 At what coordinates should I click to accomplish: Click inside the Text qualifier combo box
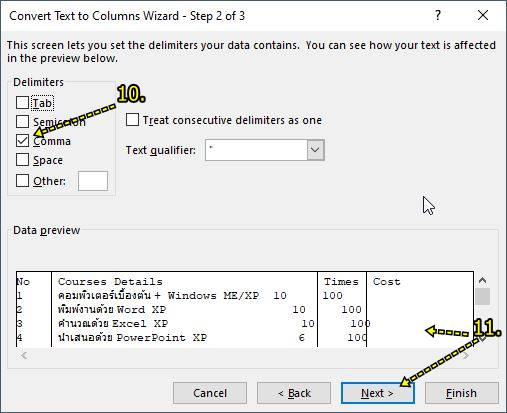tap(256, 150)
